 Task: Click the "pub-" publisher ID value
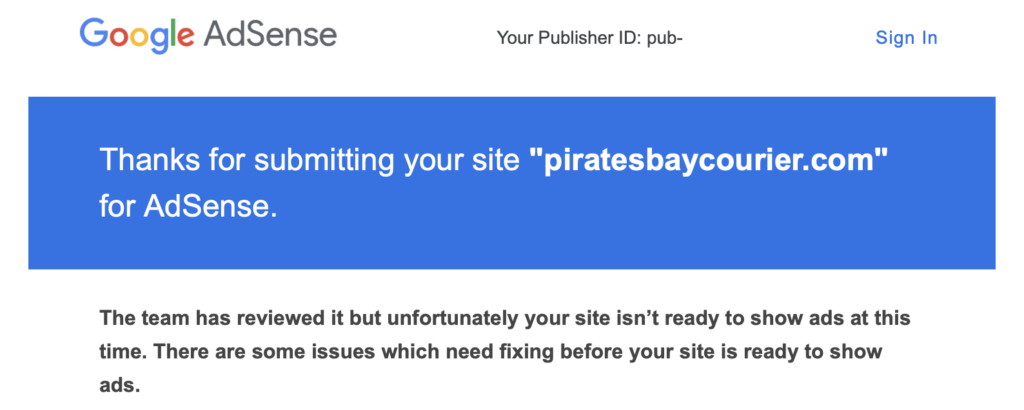(x=665, y=39)
